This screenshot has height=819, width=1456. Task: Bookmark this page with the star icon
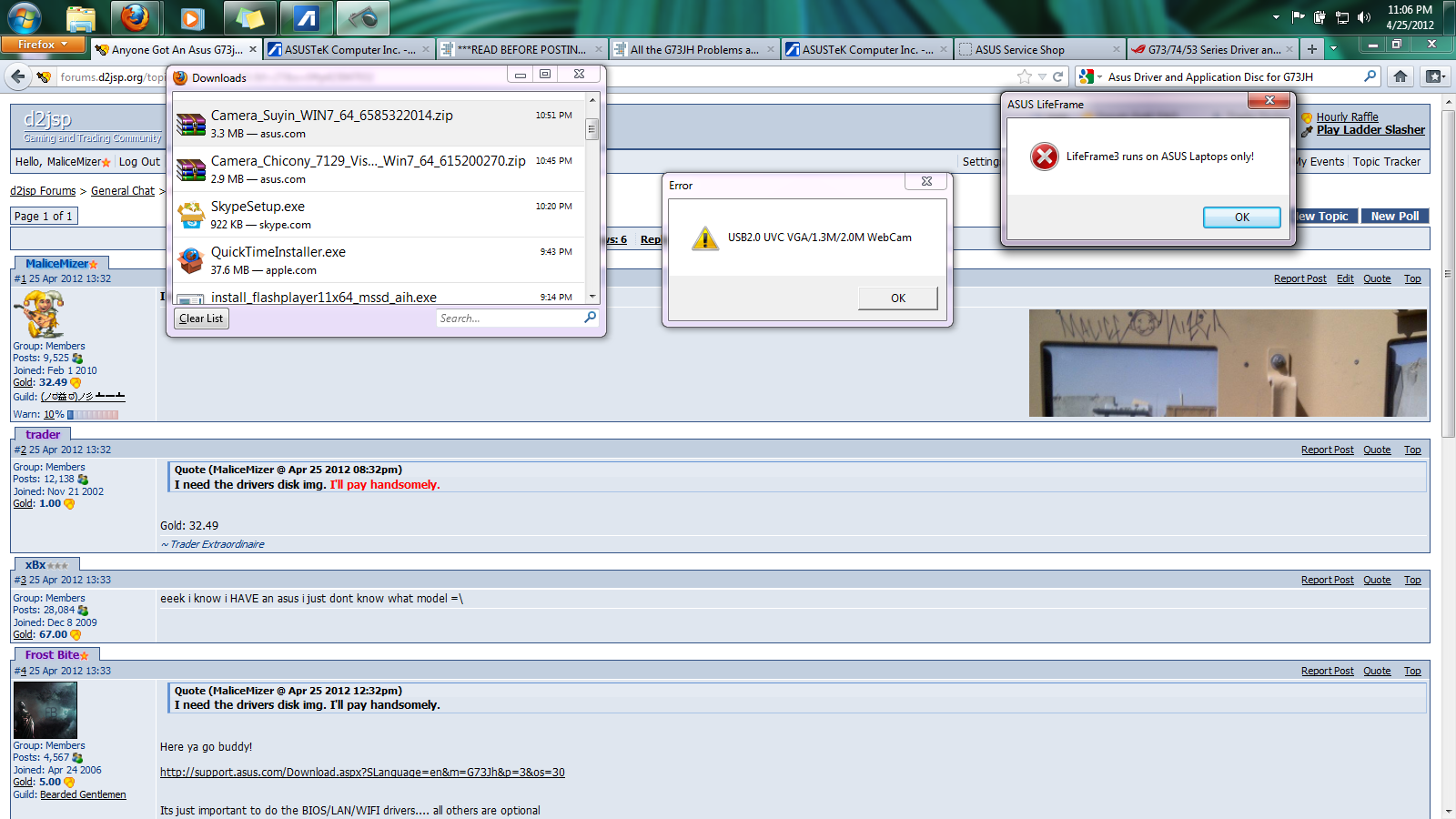[x=1025, y=77]
